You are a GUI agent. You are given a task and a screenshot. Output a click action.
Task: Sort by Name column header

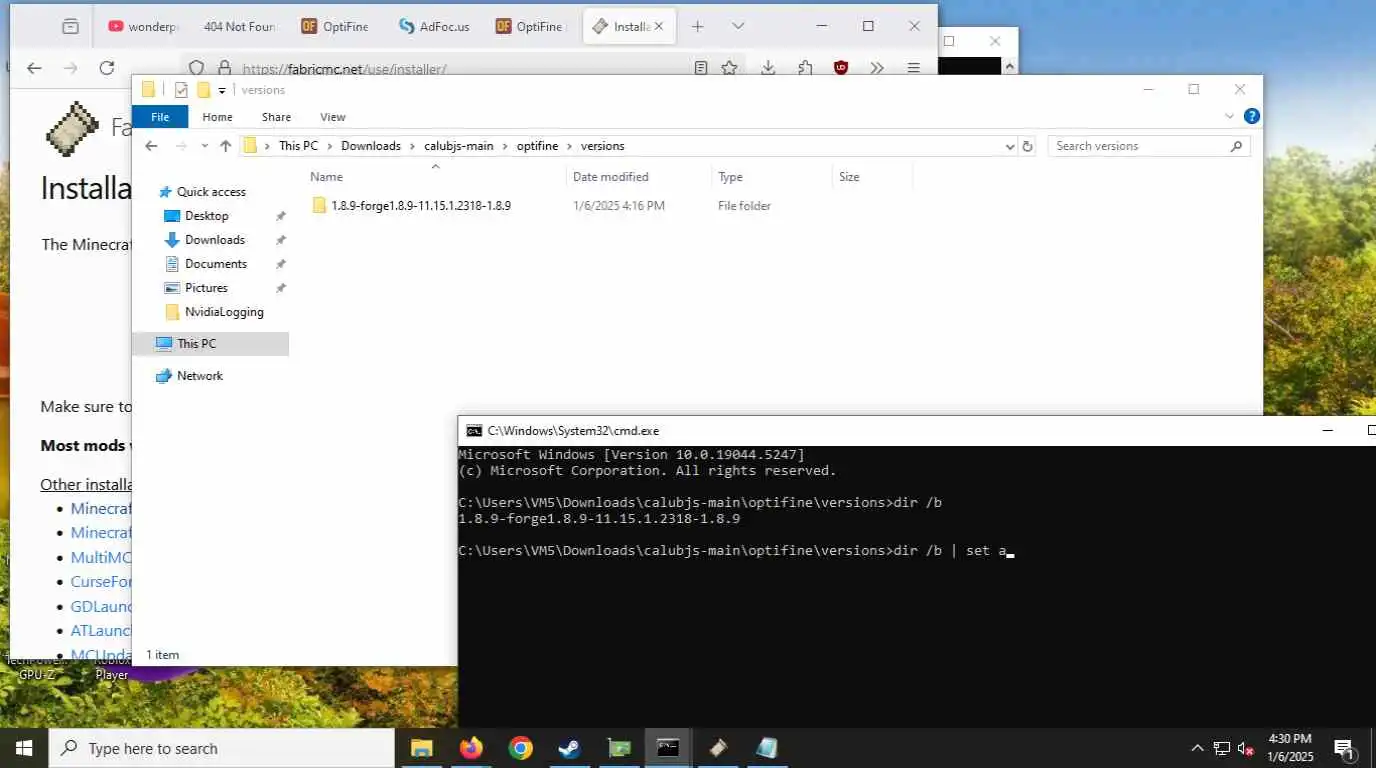coord(326,177)
